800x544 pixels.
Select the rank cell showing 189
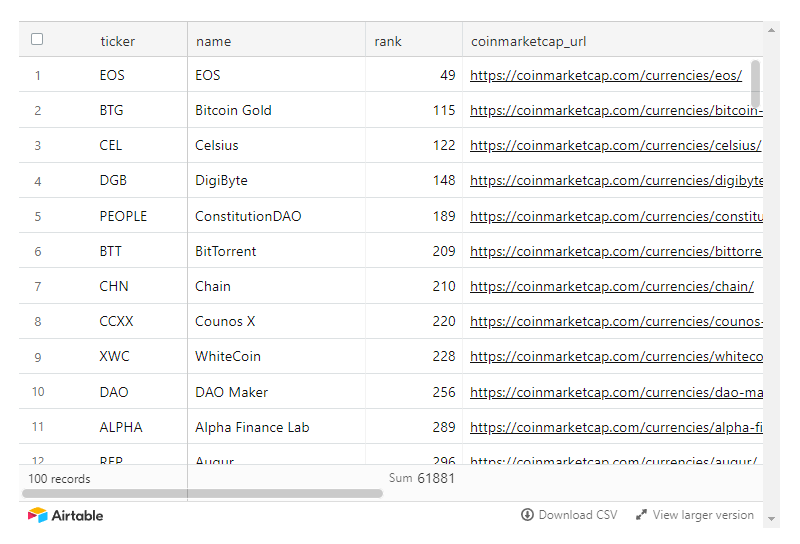[x=414, y=216]
